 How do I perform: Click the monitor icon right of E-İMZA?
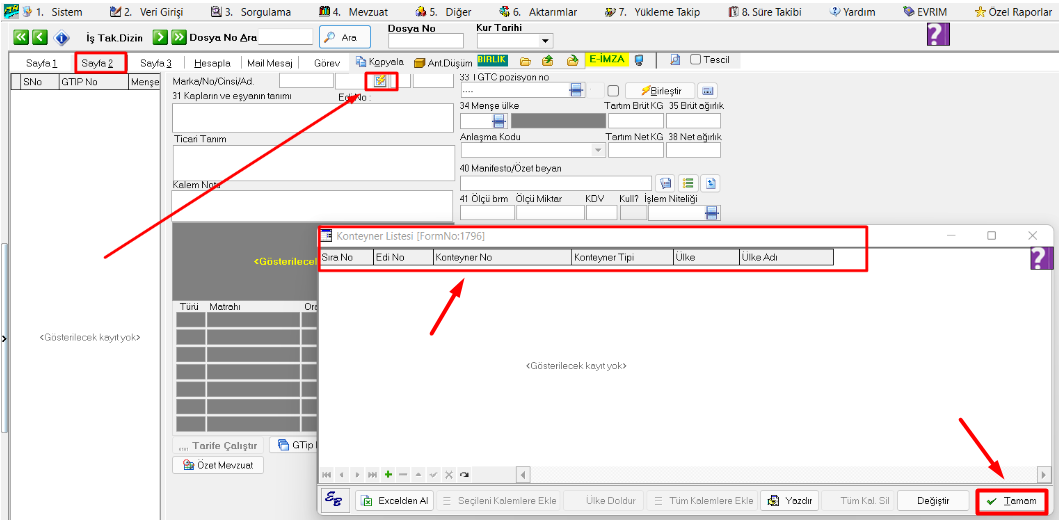coord(640,61)
